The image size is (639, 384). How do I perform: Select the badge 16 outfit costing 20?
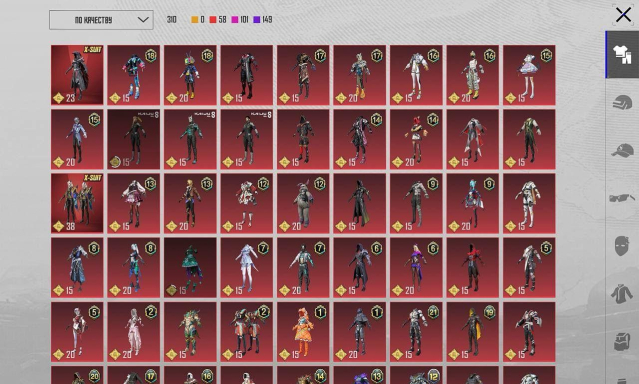(473, 75)
